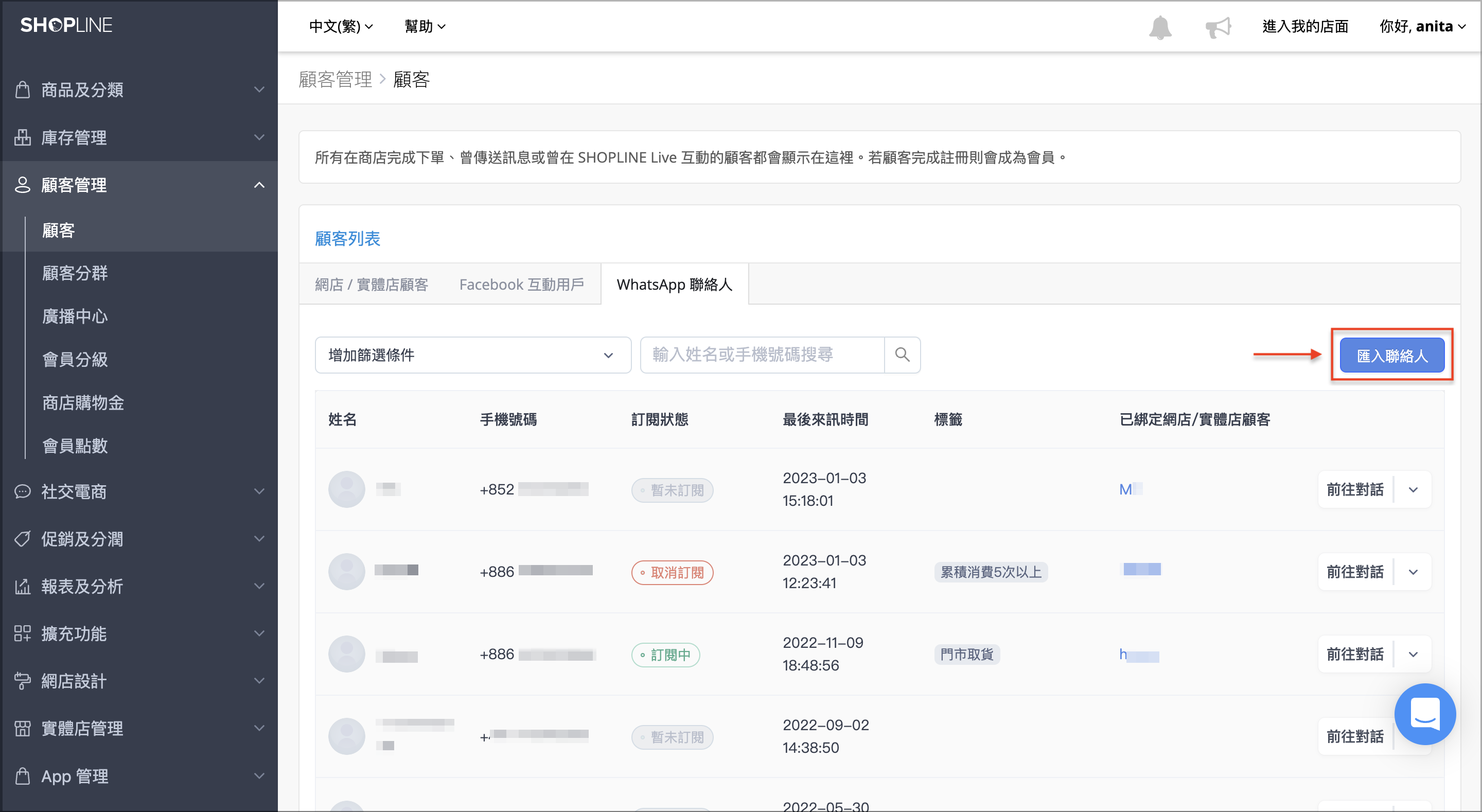This screenshot has width=1482, height=812.
Task: Click the 顧客管理 person icon
Action: click(x=23, y=185)
